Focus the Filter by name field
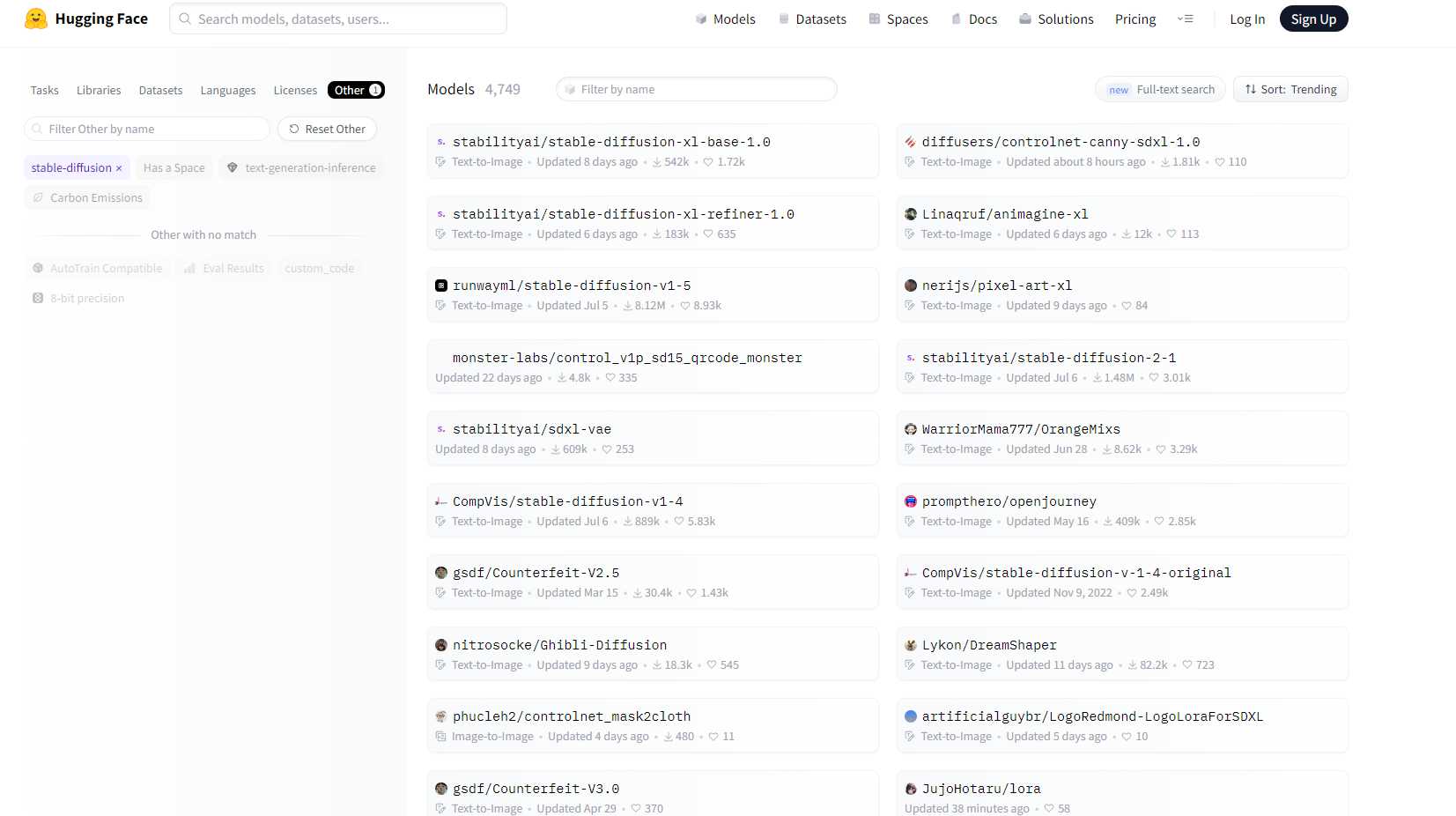This screenshot has width=1456, height=816. pos(696,89)
